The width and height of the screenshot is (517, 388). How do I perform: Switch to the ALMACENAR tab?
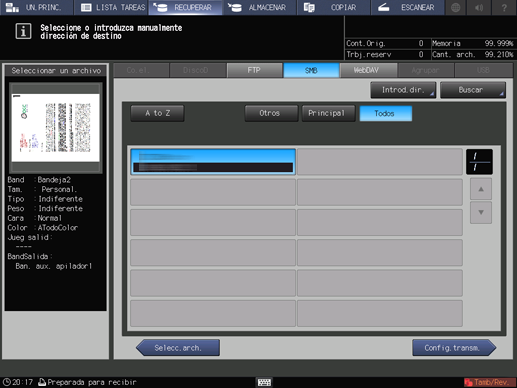(260, 7)
